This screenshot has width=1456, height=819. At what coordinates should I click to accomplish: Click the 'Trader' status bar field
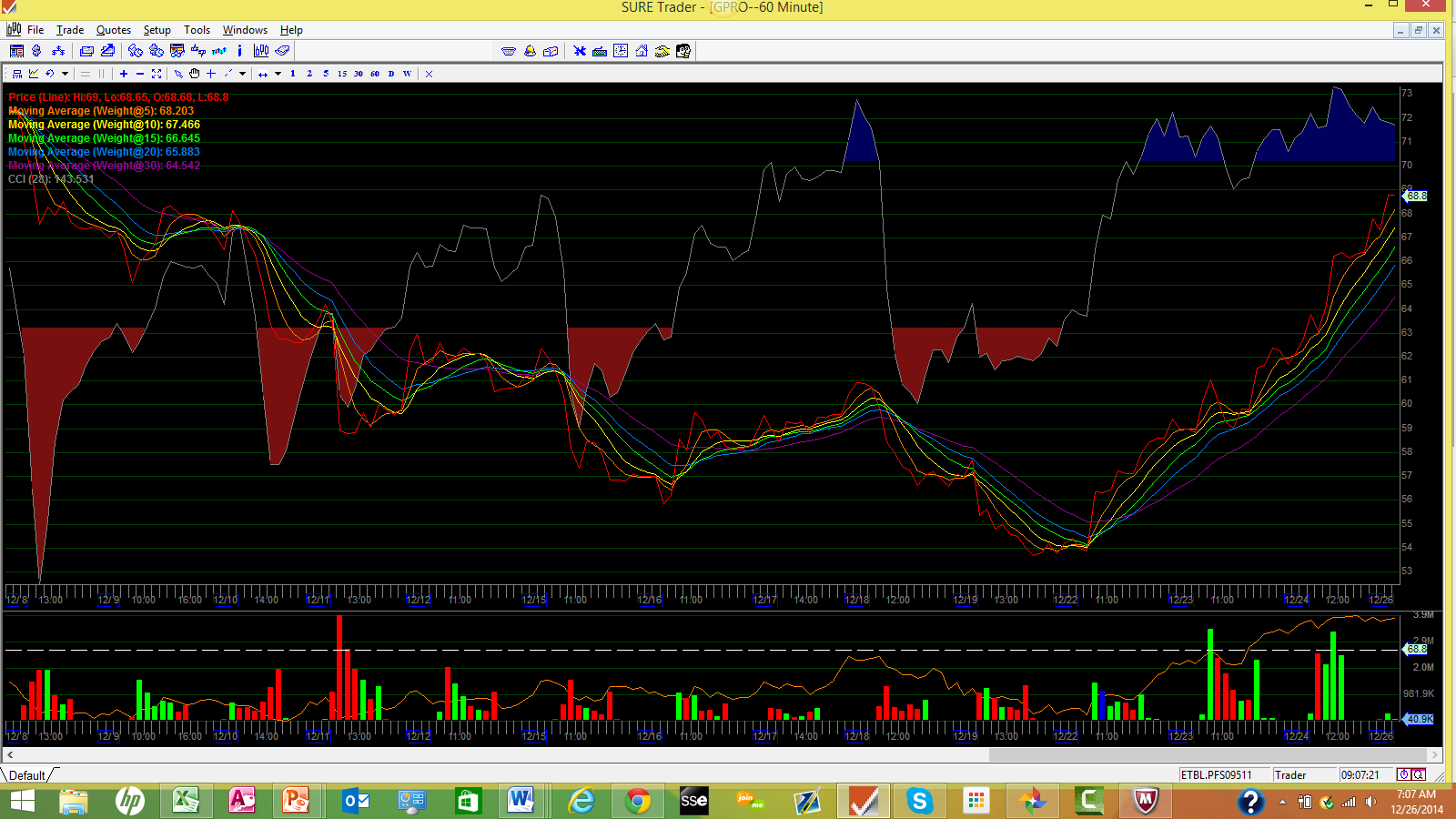(x=1304, y=775)
